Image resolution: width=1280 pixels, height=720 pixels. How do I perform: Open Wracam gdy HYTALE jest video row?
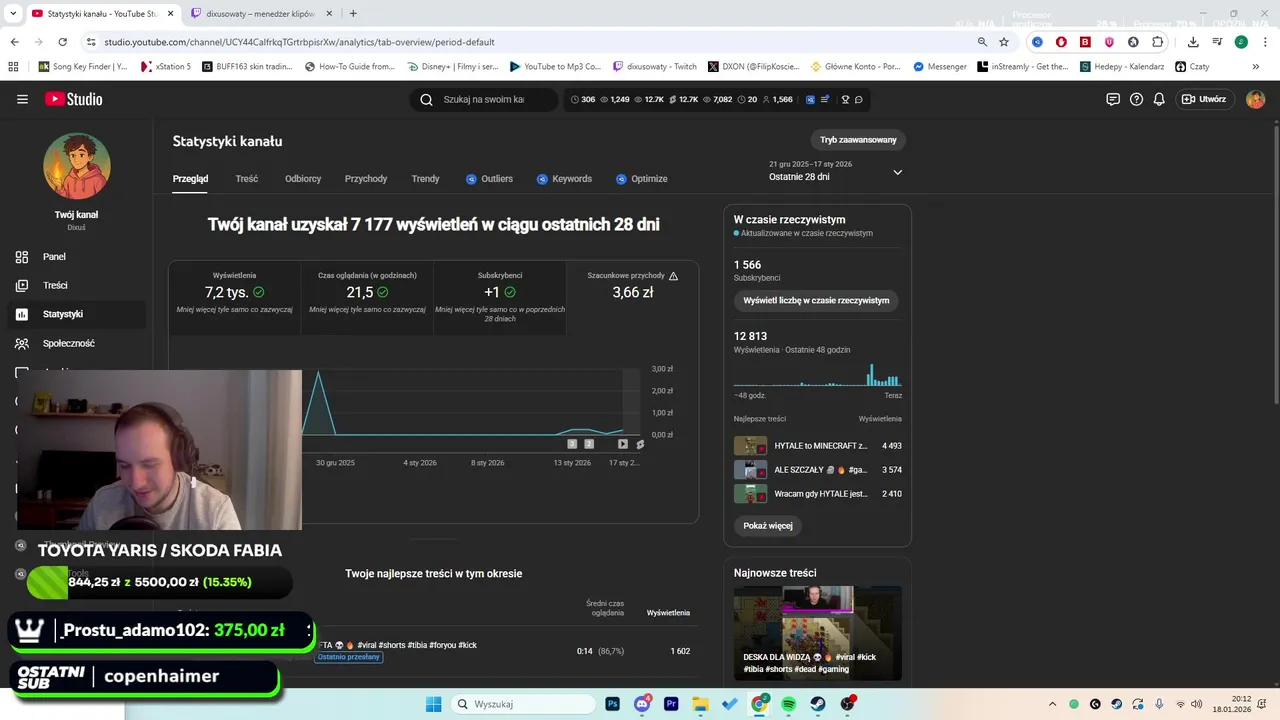coord(817,494)
